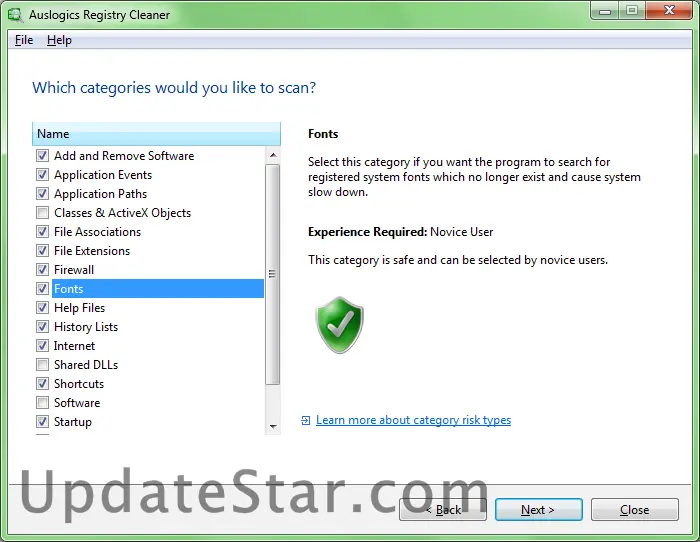Uncheck the Internet checkbox
The image size is (700, 542).
(42, 346)
